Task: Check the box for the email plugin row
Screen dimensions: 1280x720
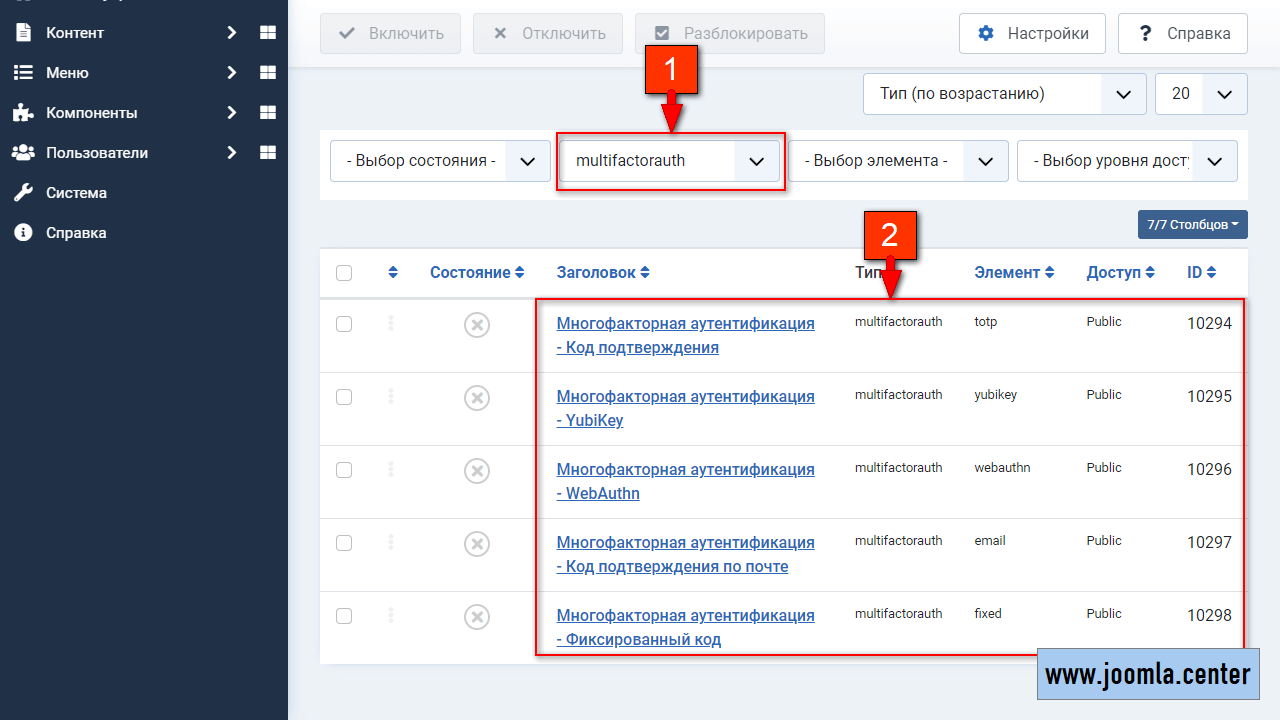Action: (x=344, y=543)
